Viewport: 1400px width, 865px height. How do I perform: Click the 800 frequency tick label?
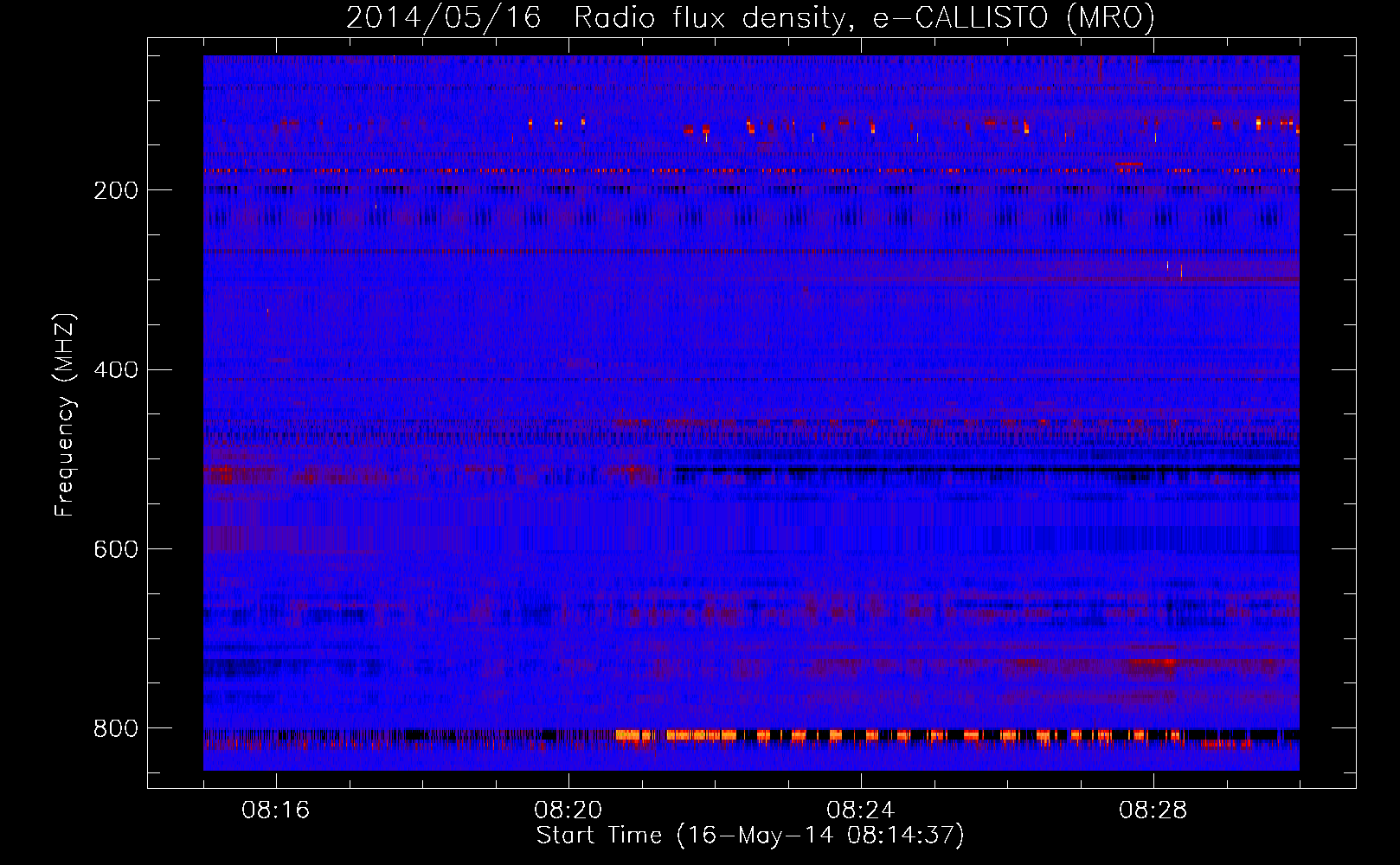(116, 728)
